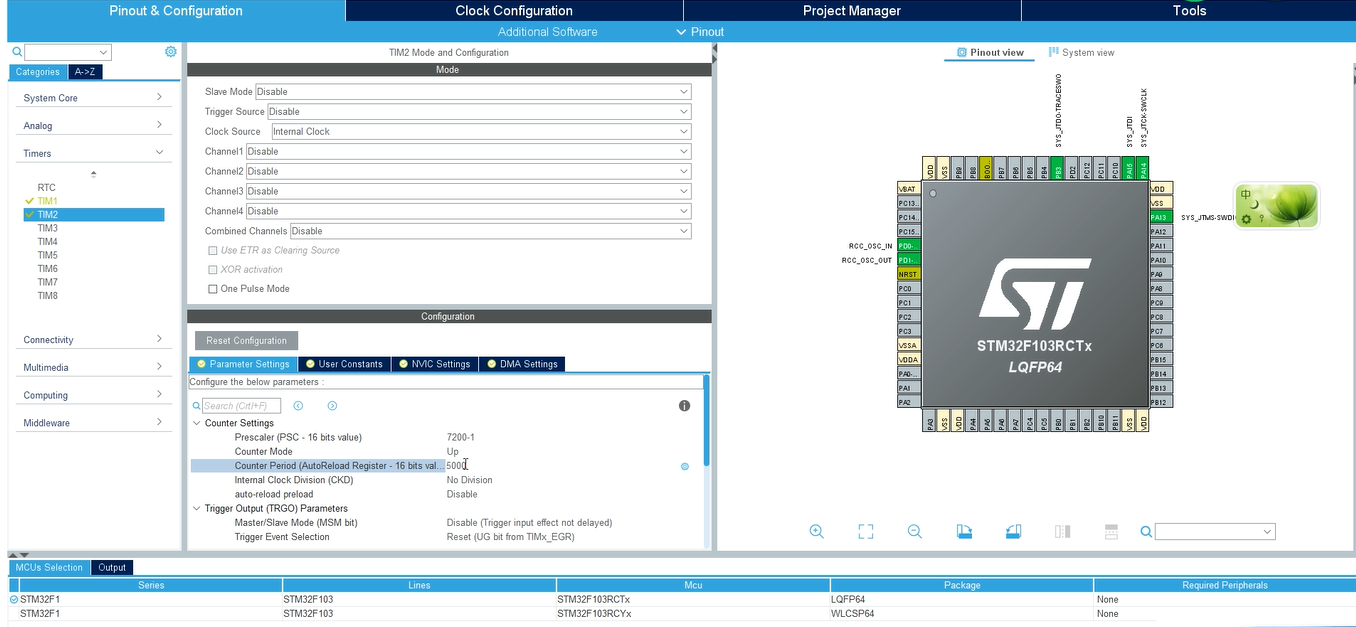The width and height of the screenshot is (1356, 627).
Task: Click the pin search combo box
Action: 1216,532
